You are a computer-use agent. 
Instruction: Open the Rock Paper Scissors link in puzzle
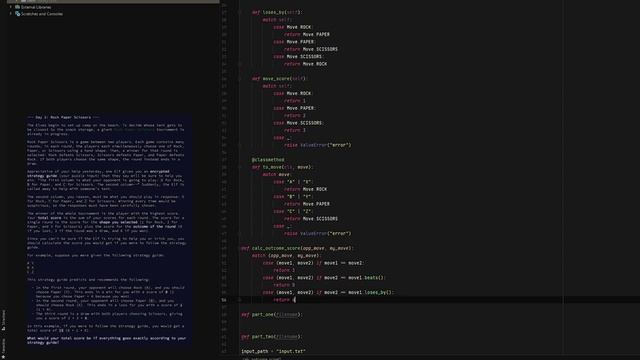[x=134, y=129]
